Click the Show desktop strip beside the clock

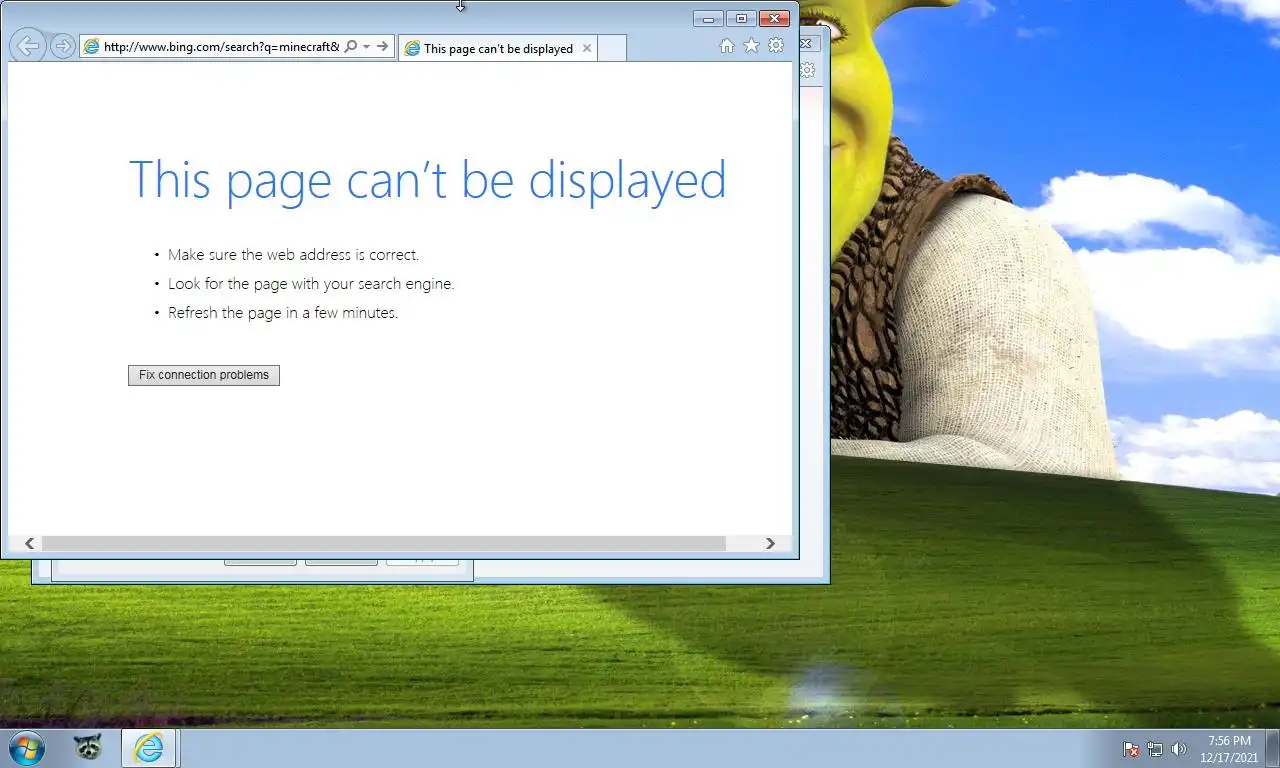point(1273,749)
